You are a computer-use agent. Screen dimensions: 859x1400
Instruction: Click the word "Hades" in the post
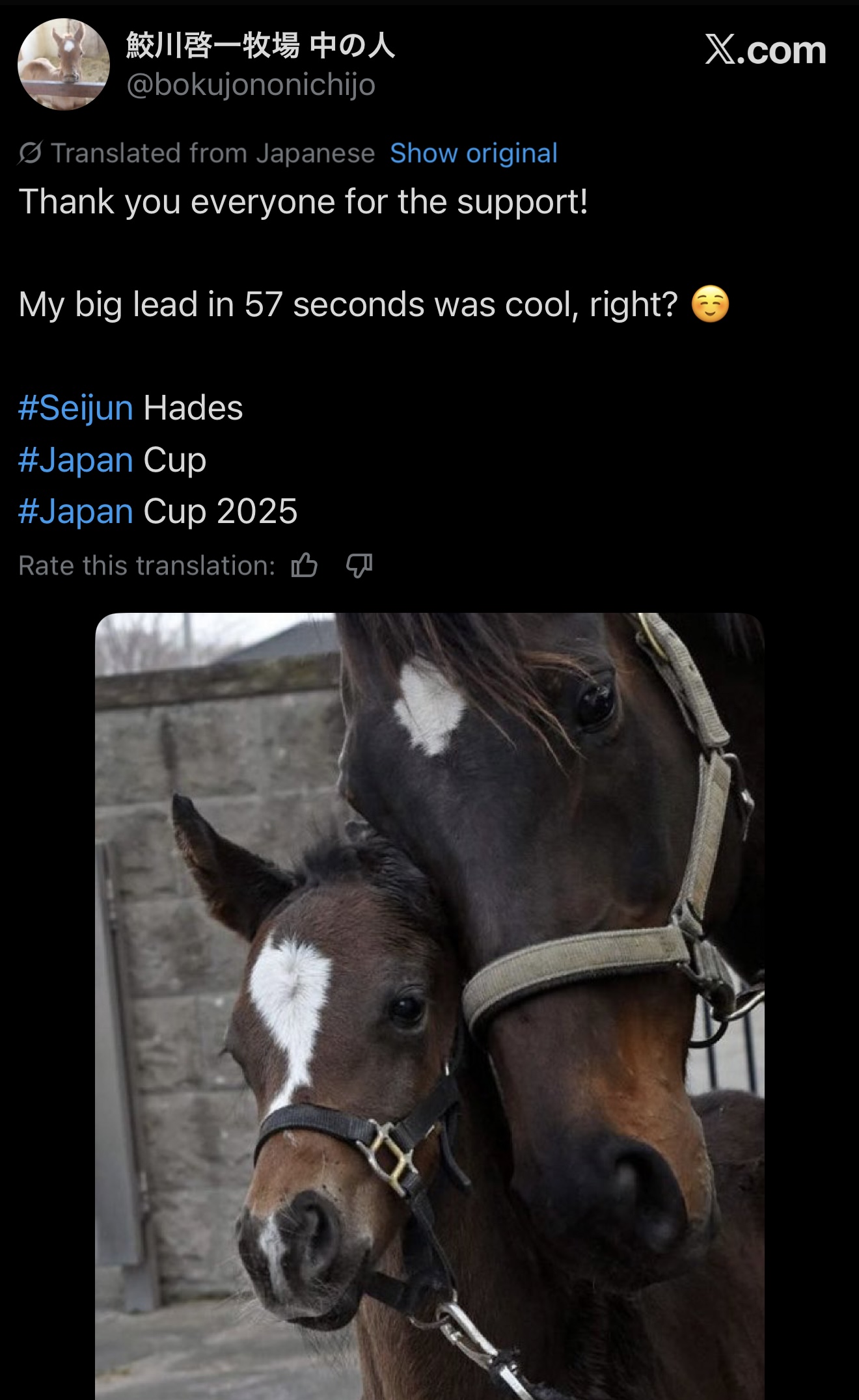[193, 409]
